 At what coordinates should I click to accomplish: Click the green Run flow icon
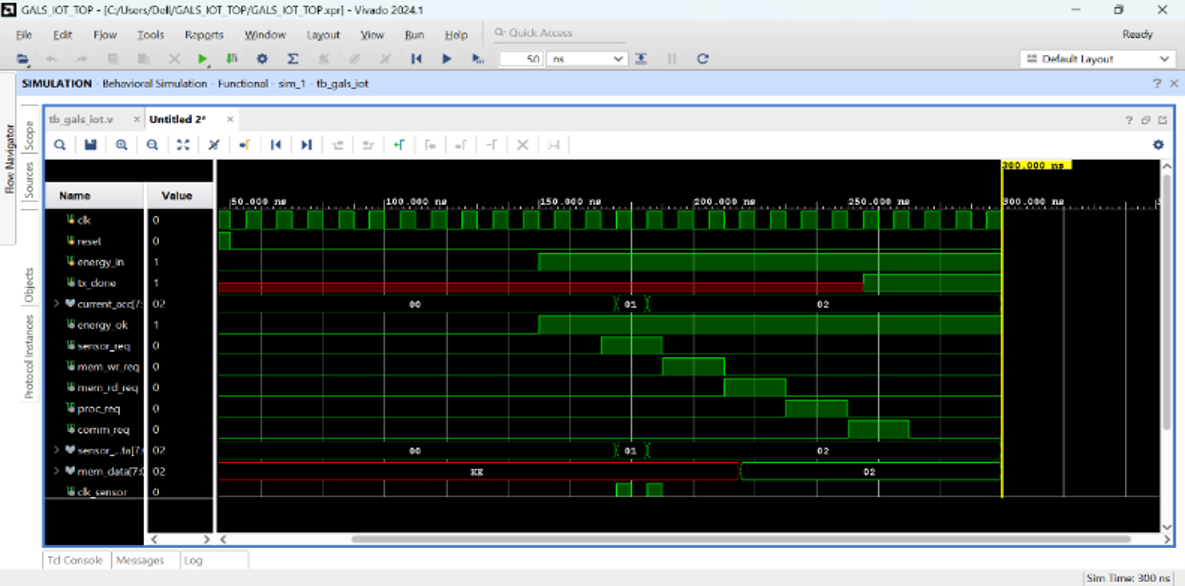click(203, 59)
